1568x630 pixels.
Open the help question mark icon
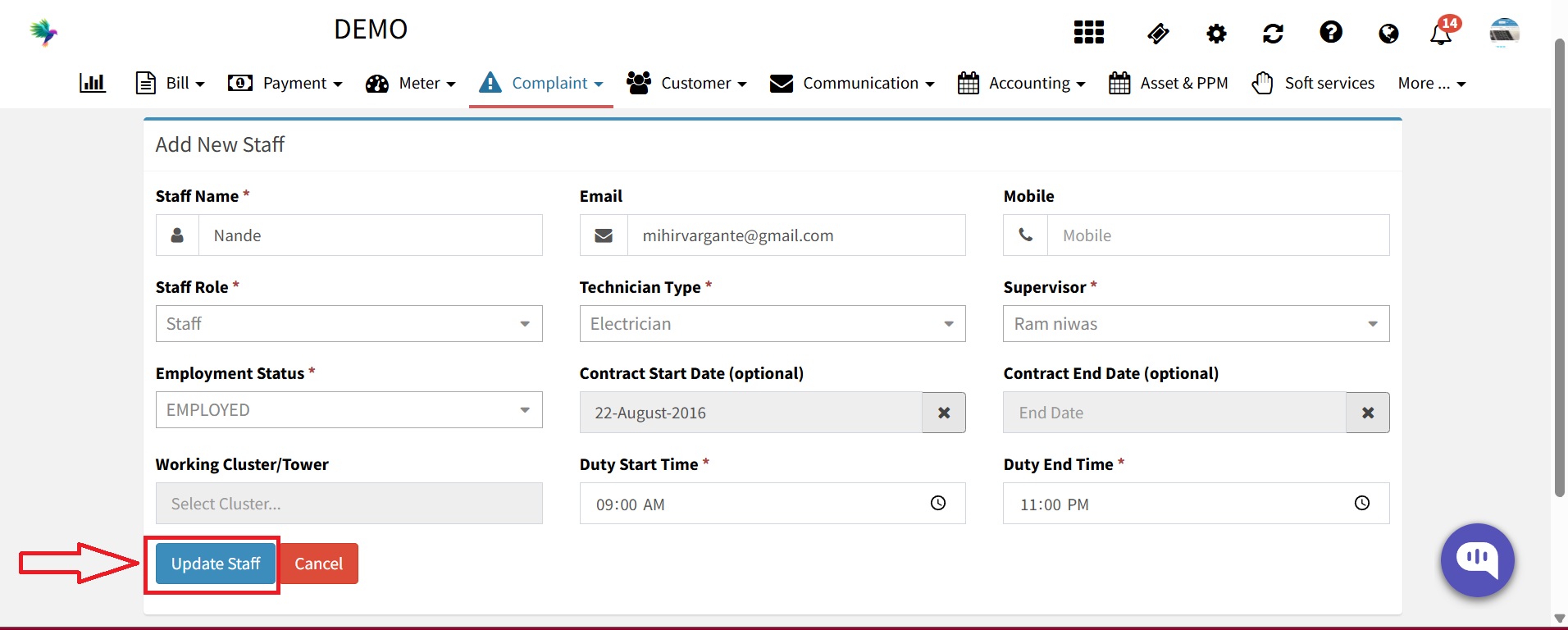1330,33
